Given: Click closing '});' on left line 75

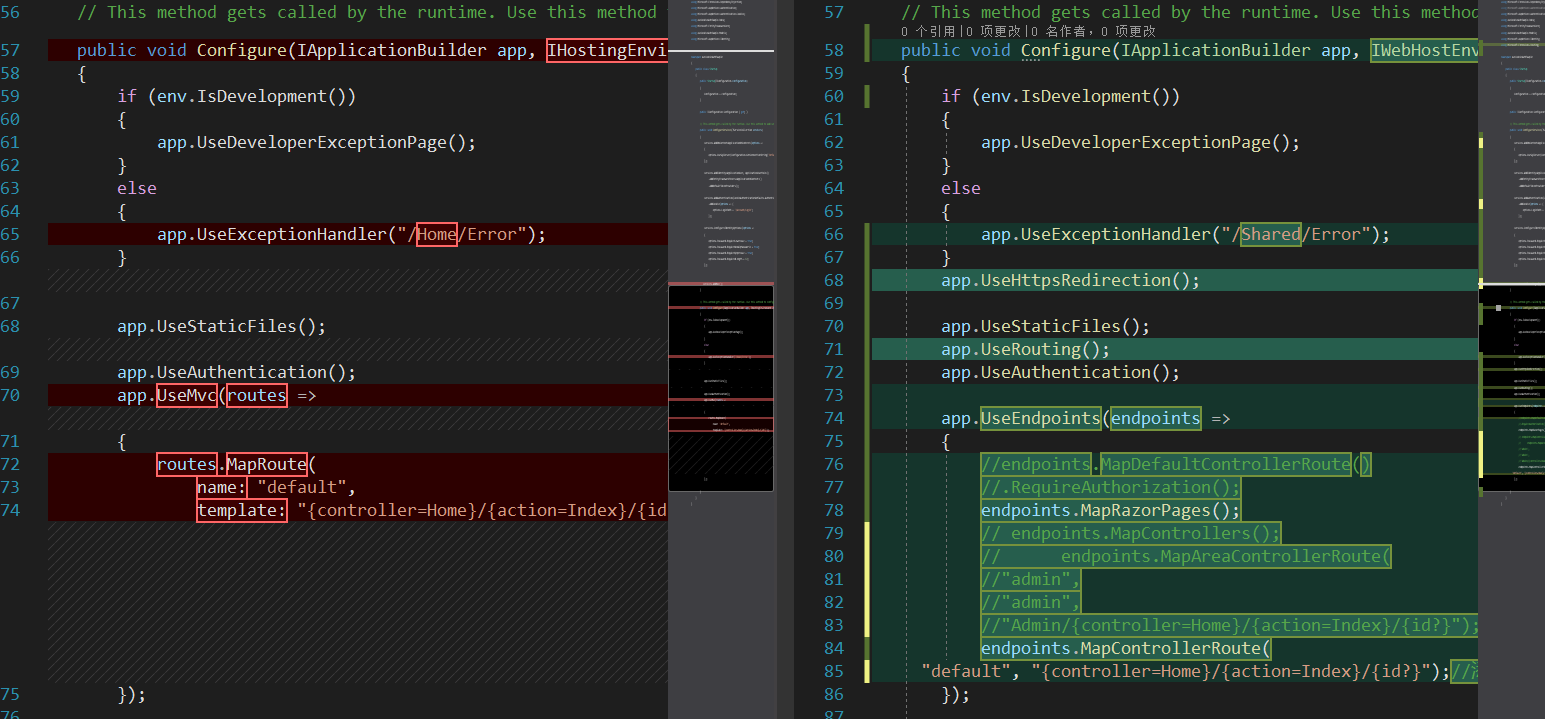Looking at the screenshot, I should coord(132,694).
